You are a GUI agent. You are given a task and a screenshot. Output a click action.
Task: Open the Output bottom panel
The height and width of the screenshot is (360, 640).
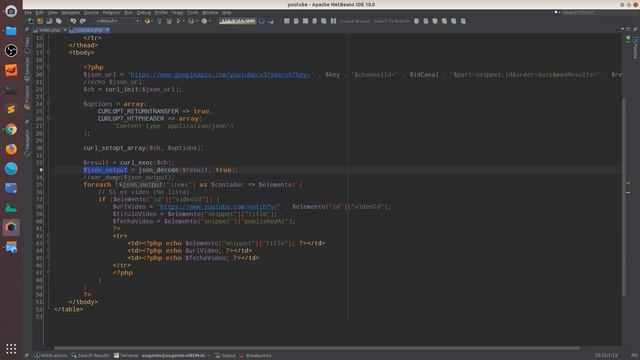click(225, 356)
